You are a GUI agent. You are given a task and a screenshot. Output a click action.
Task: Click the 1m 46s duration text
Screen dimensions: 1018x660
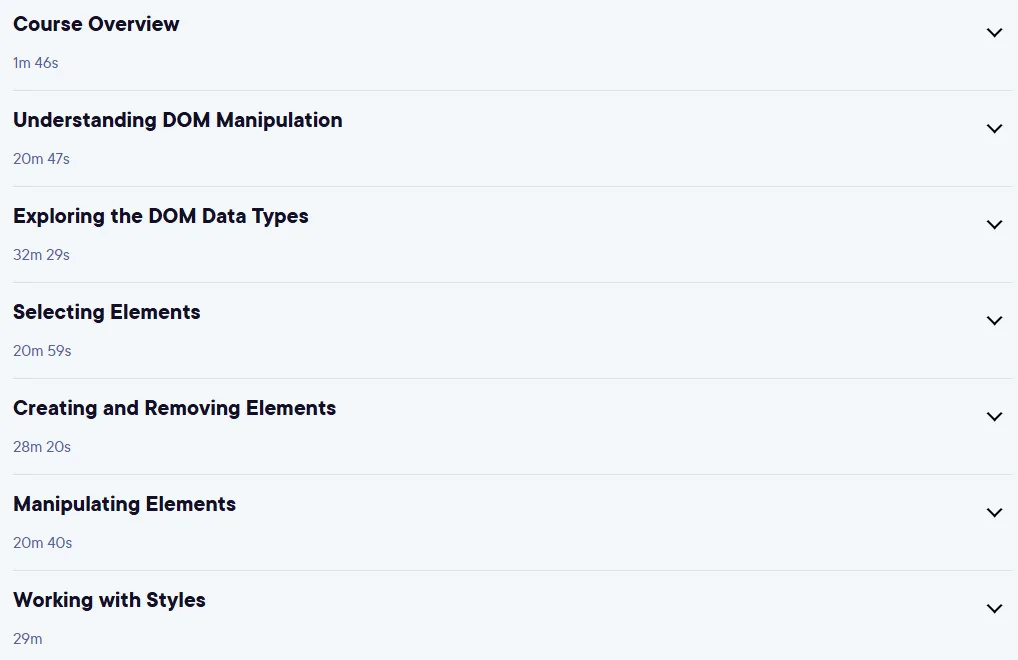pyautogui.click(x=36, y=63)
